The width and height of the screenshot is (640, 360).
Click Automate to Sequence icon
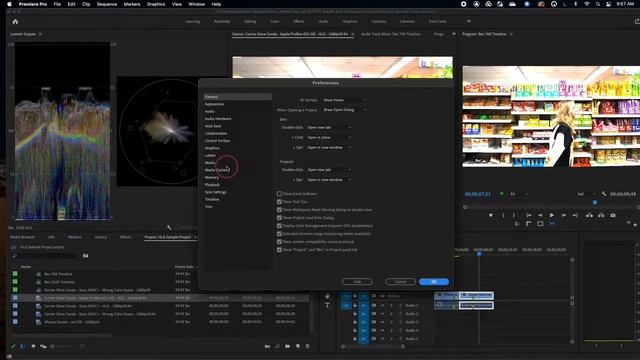pos(267,346)
